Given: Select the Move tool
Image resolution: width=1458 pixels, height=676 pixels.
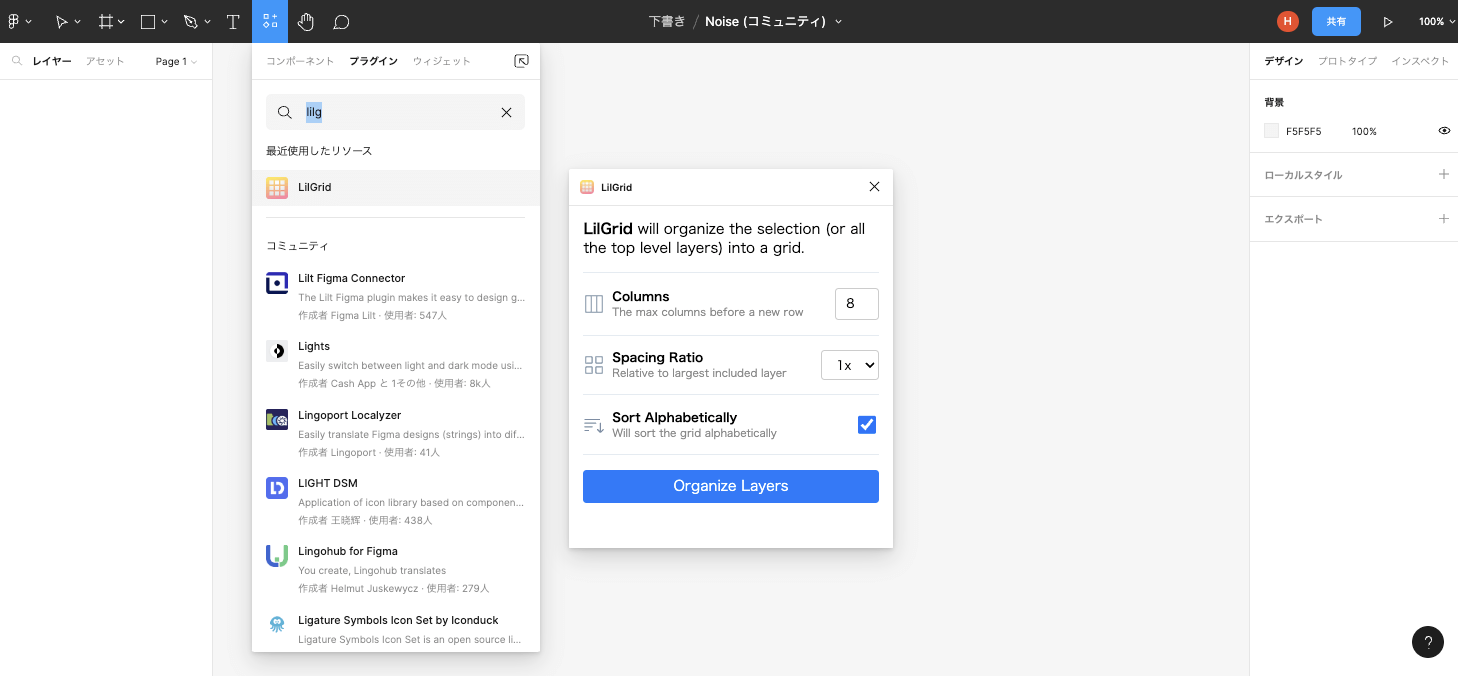Looking at the screenshot, I should pyautogui.click(x=62, y=21).
